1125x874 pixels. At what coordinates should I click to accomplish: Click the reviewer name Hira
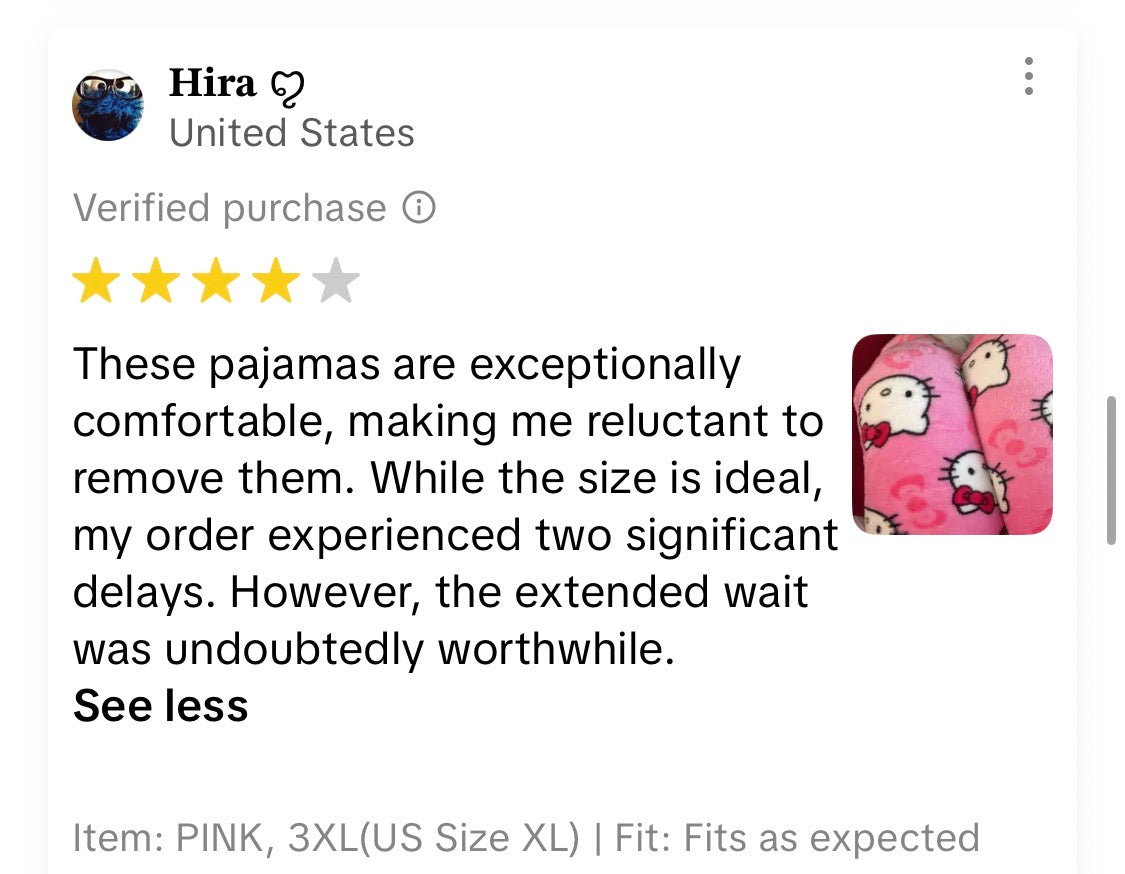click(x=212, y=83)
